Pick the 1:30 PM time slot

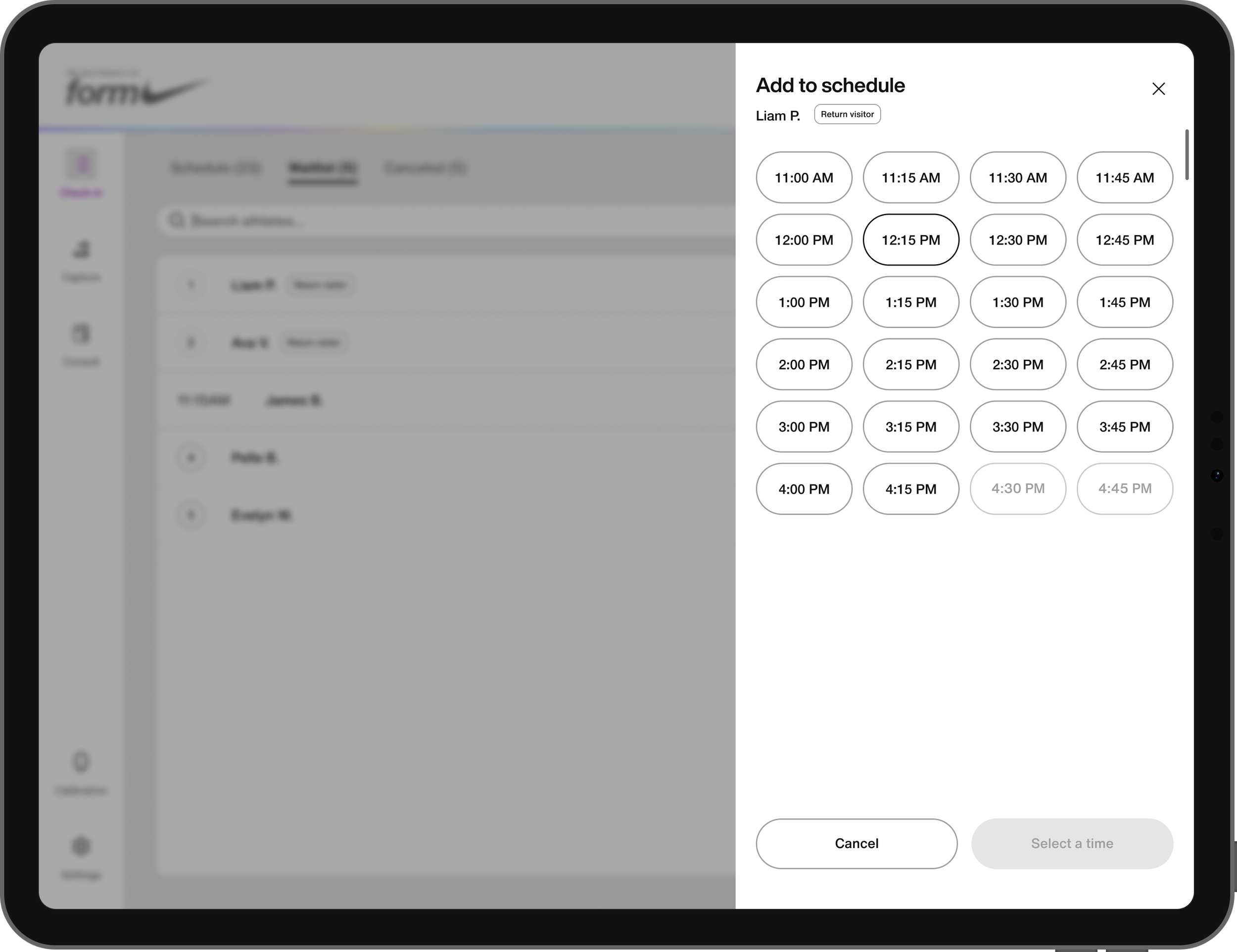pos(1018,302)
